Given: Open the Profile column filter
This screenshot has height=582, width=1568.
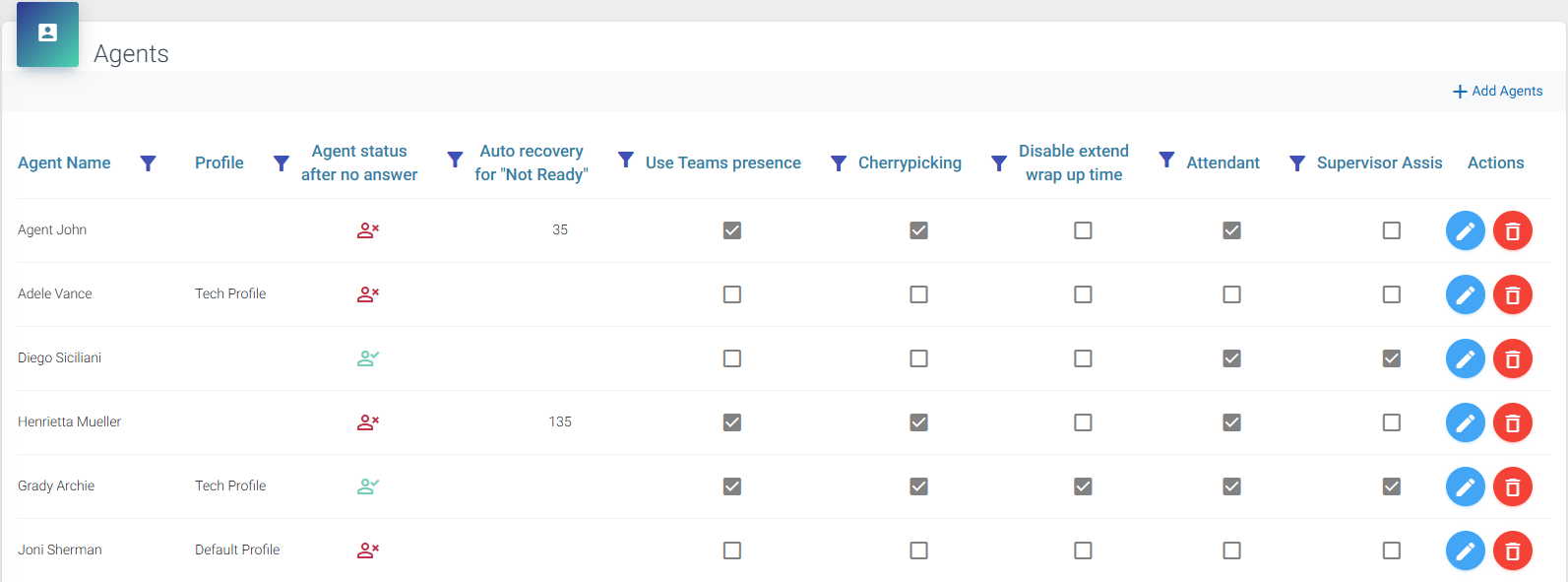Looking at the screenshot, I should 281,163.
